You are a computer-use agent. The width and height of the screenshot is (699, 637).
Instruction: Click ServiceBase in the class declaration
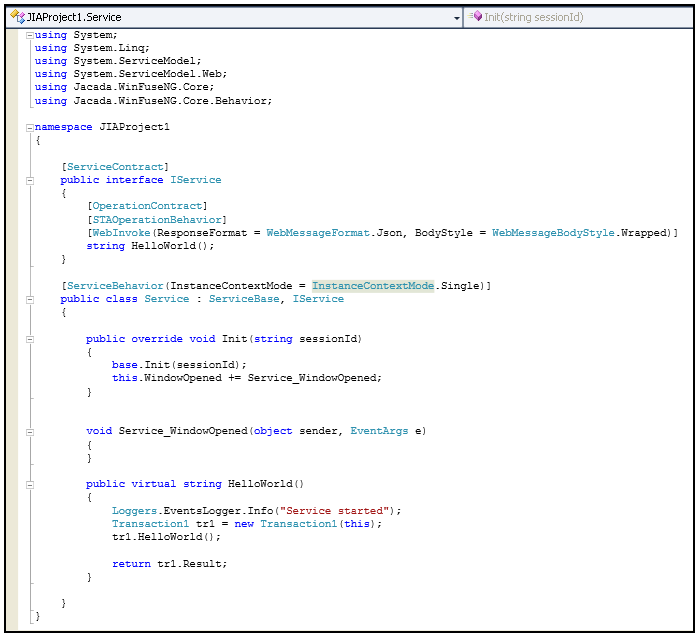244,299
